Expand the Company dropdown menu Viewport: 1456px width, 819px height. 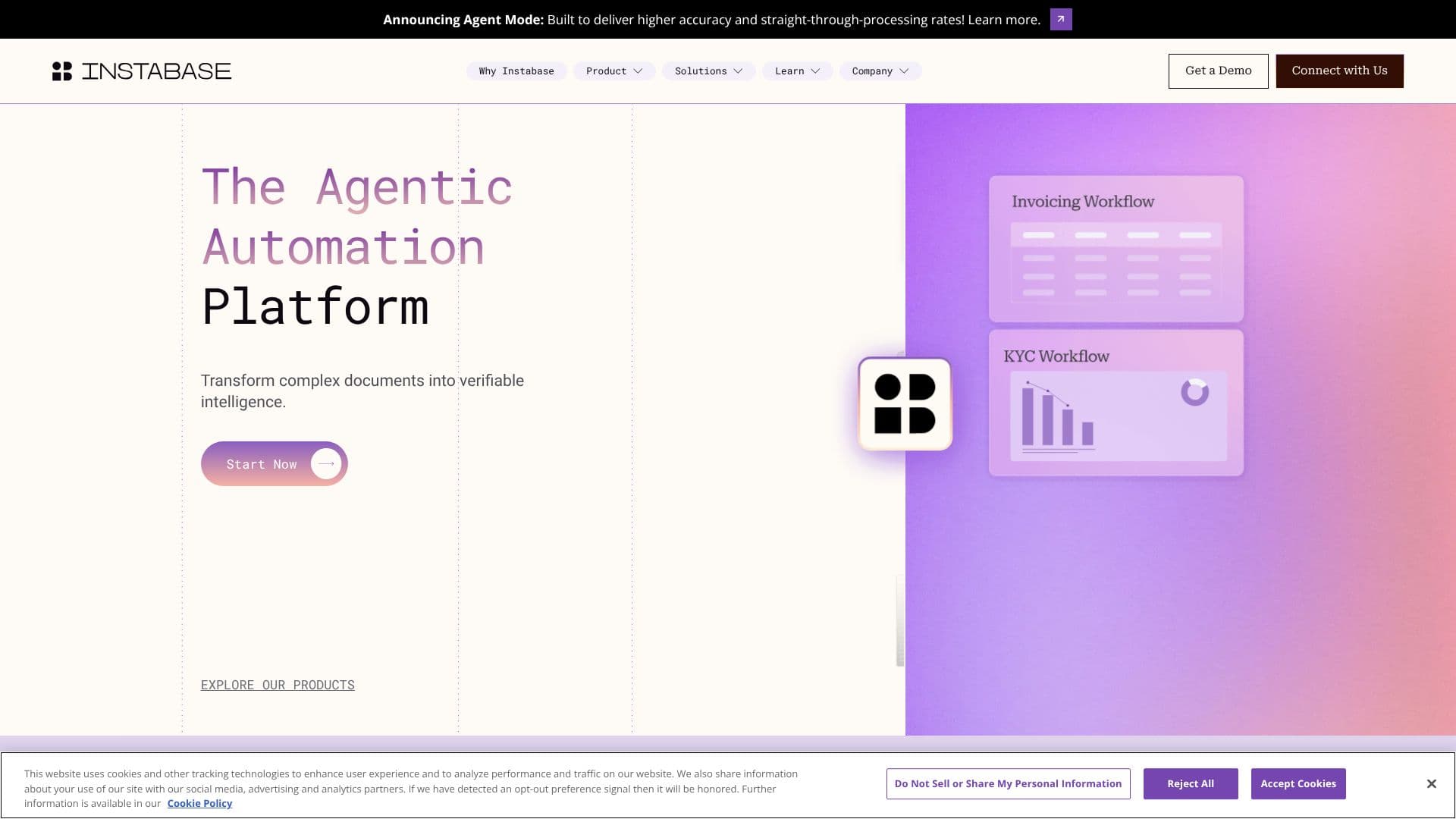click(x=880, y=71)
